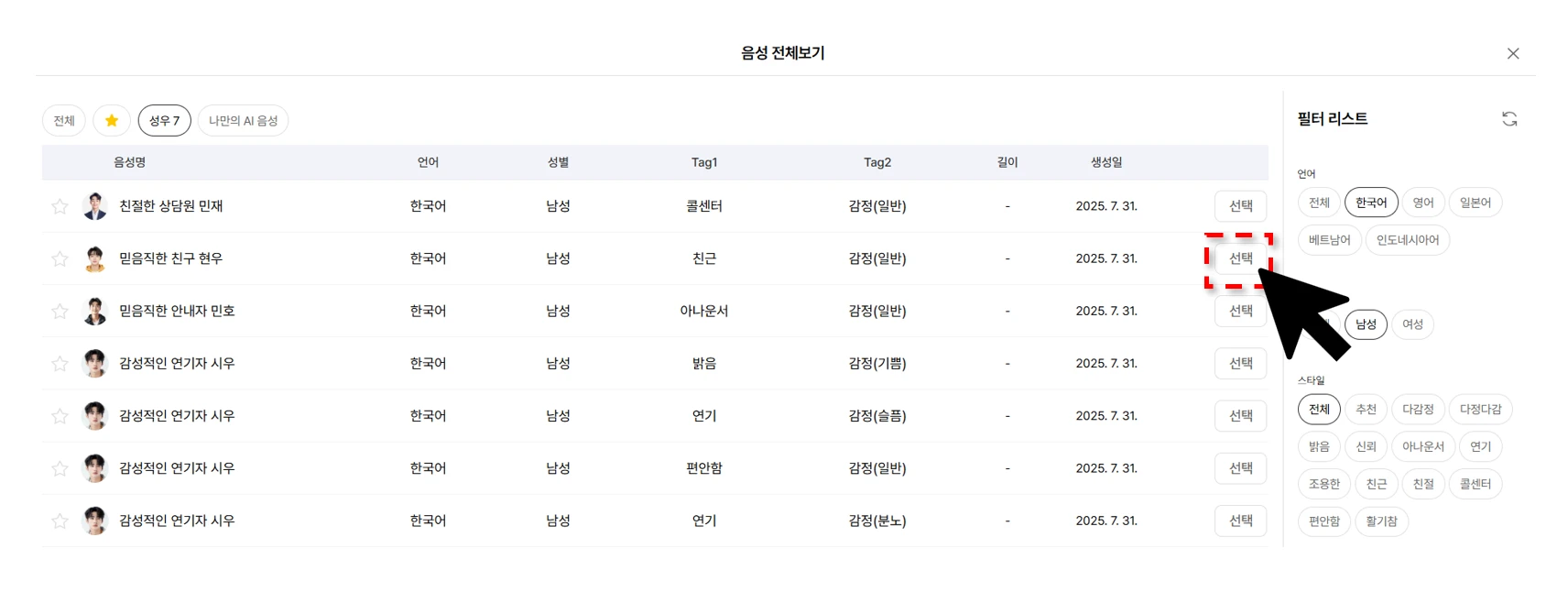Open the 나만의 AI 음성 tab
The width and height of the screenshot is (1568, 603).
point(243,121)
